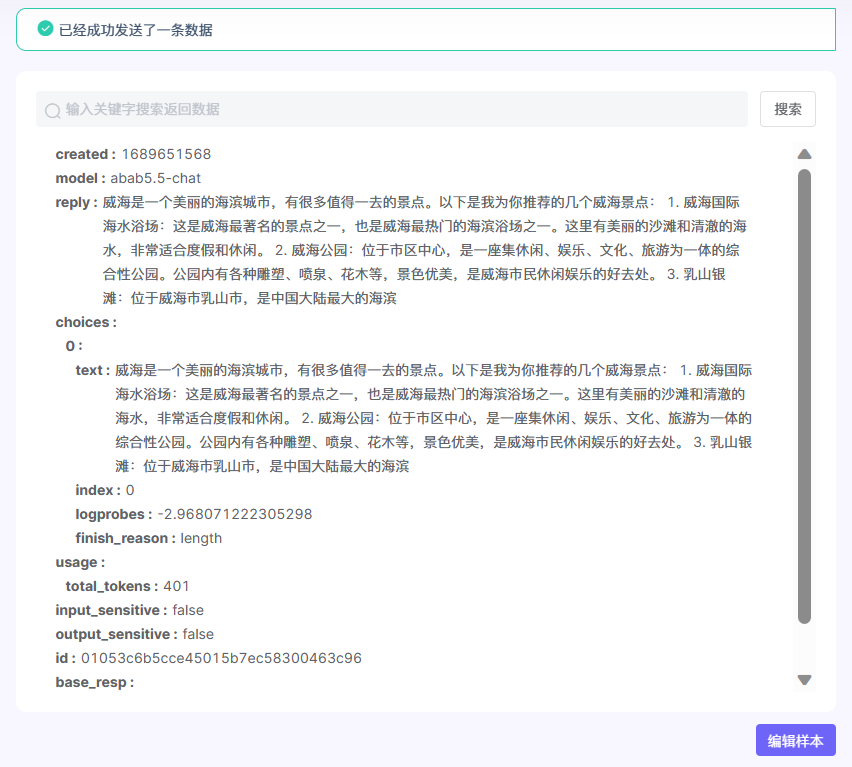Click the finish_reason value length
This screenshot has width=852, height=767.
(x=201, y=538)
